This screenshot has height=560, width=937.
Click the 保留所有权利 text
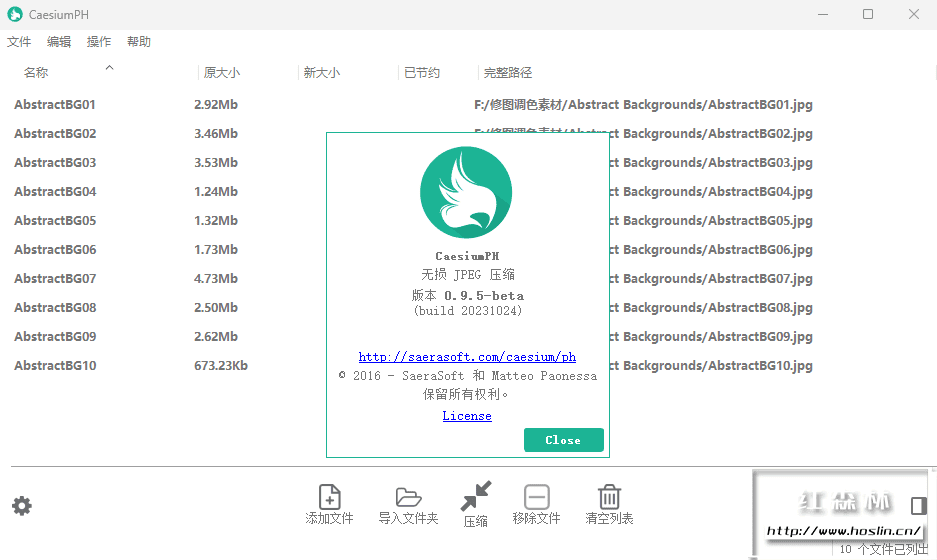pos(466,394)
